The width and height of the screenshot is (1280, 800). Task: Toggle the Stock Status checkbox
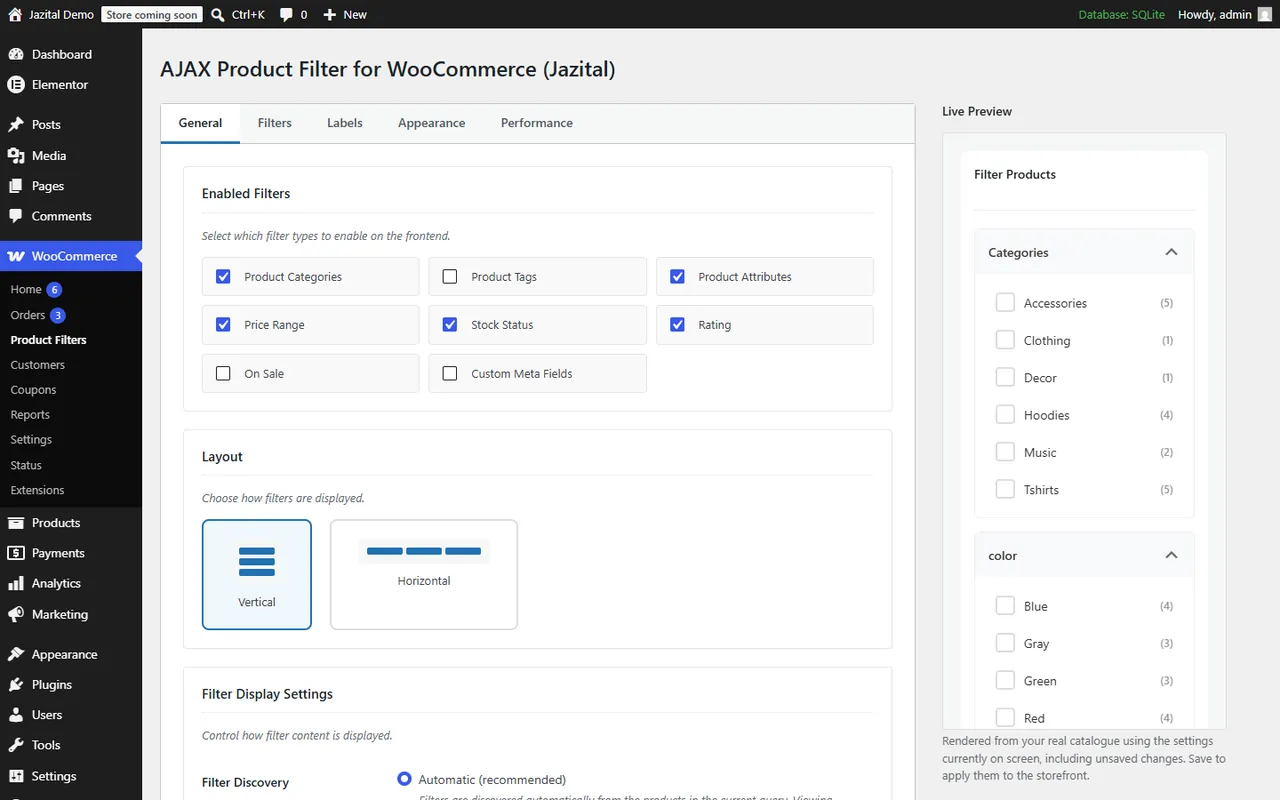450,325
